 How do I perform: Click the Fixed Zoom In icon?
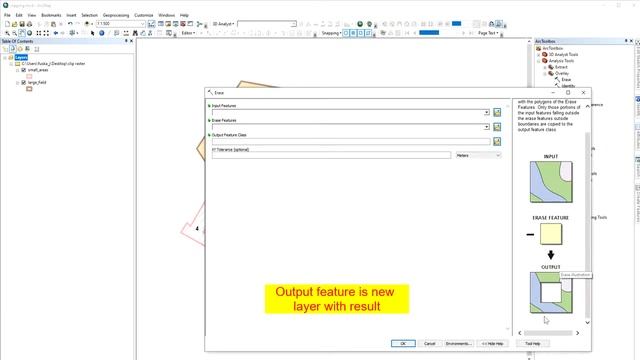pyautogui.click(x=39, y=33)
